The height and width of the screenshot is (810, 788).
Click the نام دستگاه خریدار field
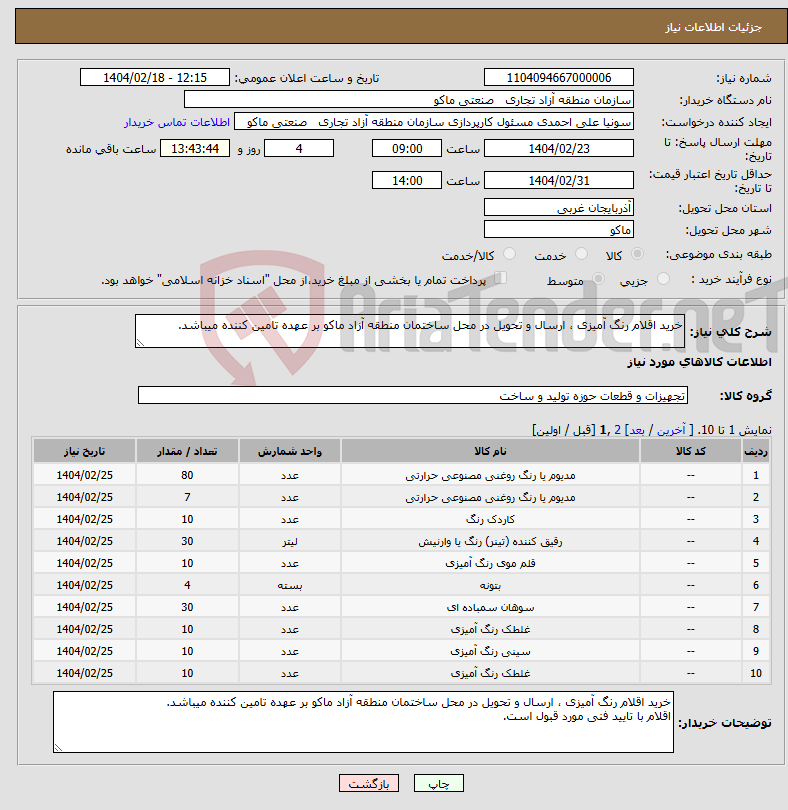tap(409, 100)
